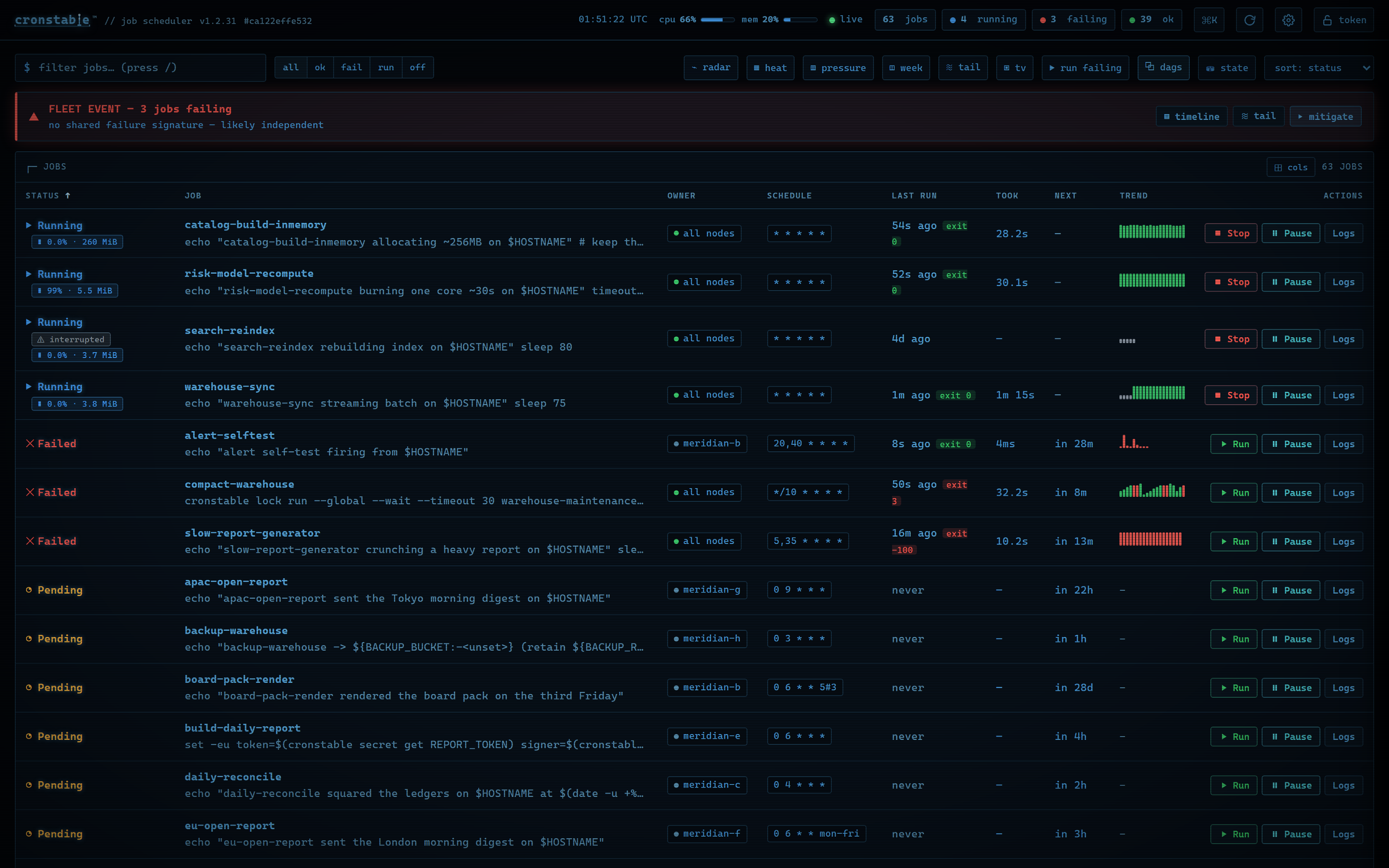Image resolution: width=1389 pixels, height=868 pixels.
Task: Open the pressure view
Action: [x=838, y=68]
